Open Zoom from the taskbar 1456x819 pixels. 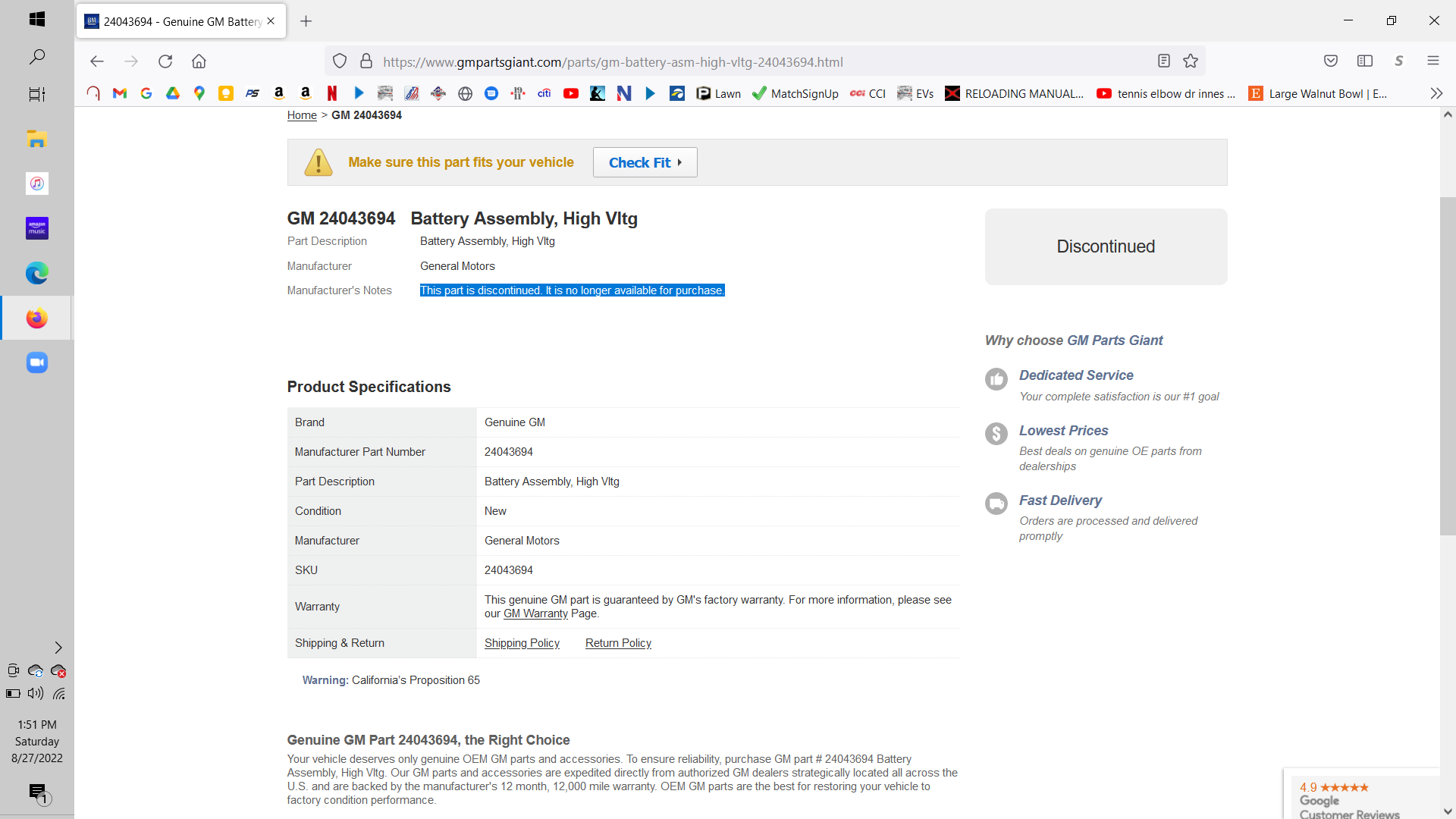click(x=36, y=362)
